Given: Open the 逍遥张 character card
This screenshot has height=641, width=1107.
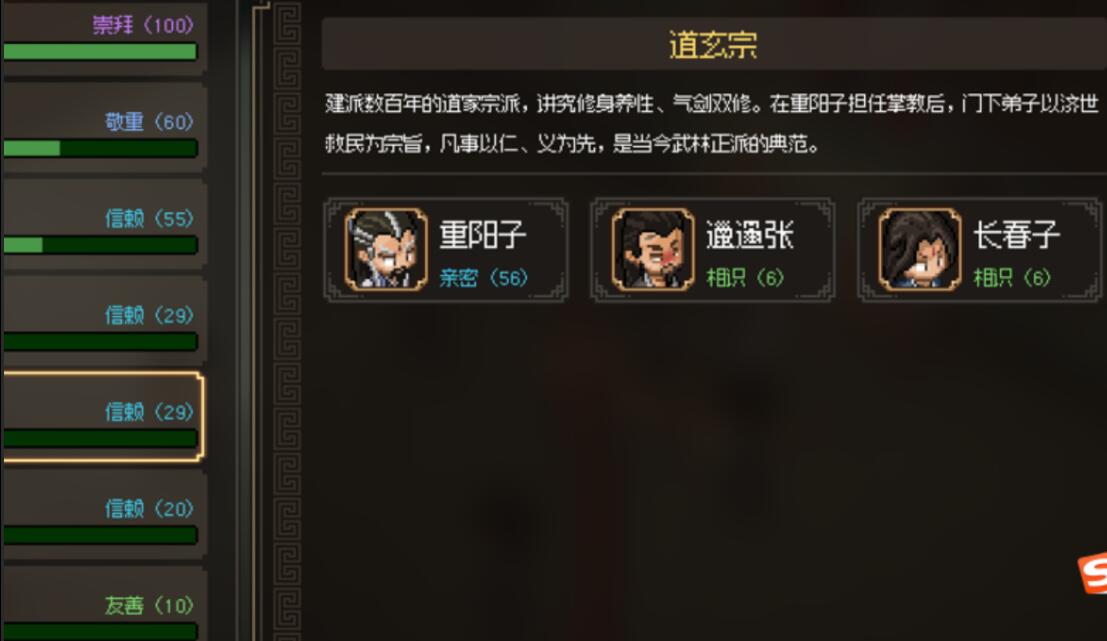Looking at the screenshot, I should click(712, 250).
